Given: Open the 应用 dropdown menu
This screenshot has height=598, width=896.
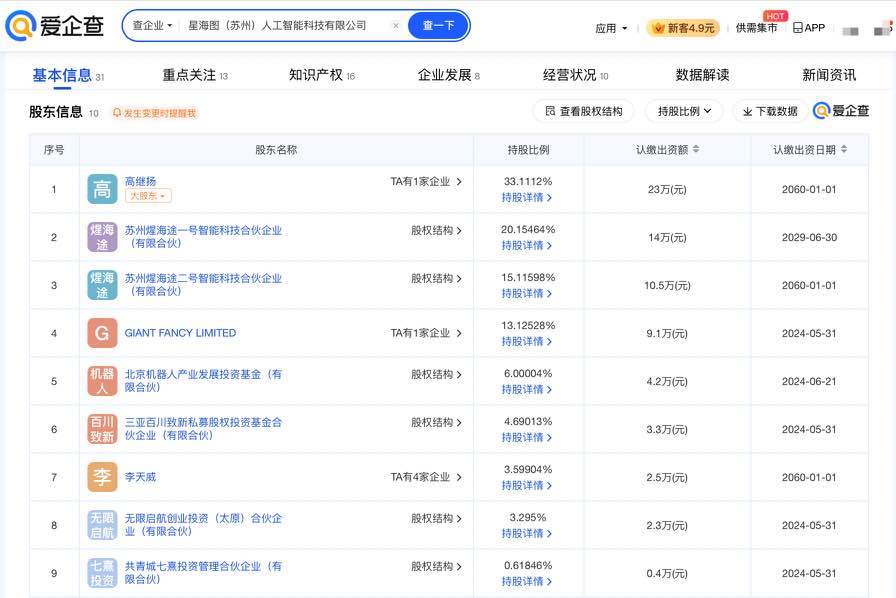Looking at the screenshot, I should [611, 28].
